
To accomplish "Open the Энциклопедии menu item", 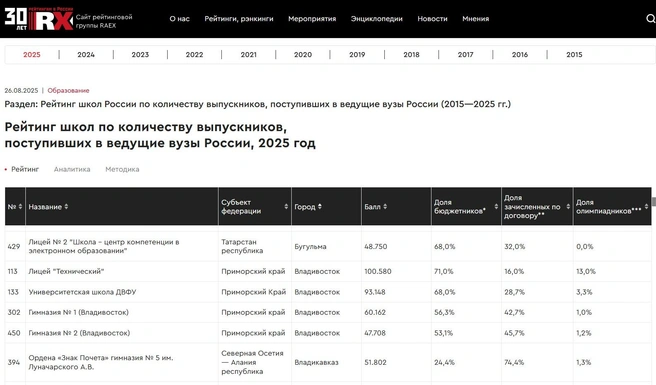I will tap(377, 19).
